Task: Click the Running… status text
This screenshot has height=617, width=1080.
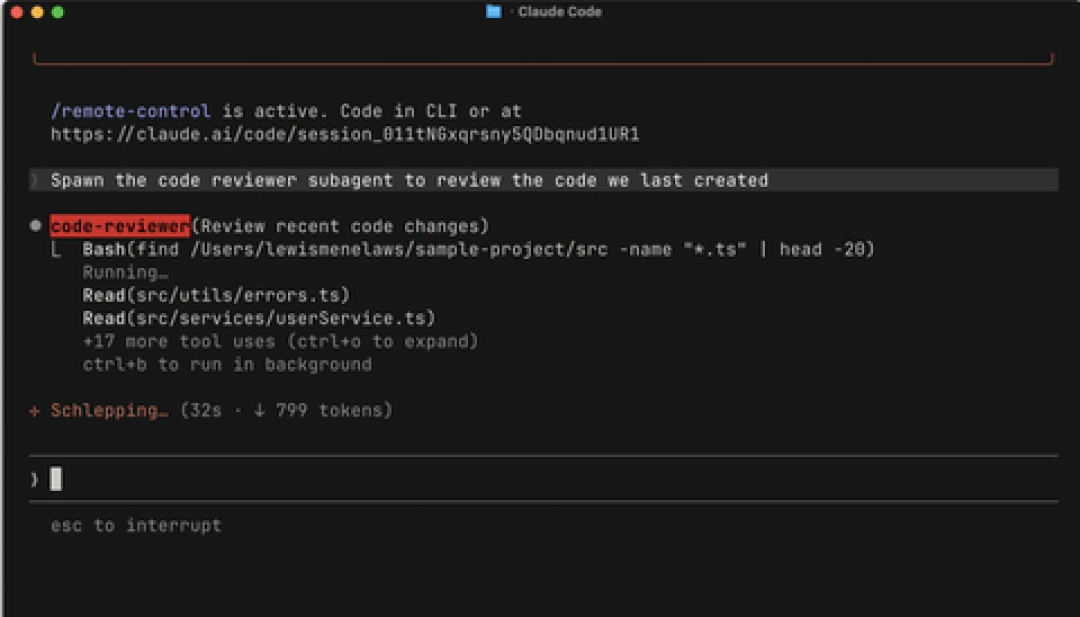Action: [125, 272]
